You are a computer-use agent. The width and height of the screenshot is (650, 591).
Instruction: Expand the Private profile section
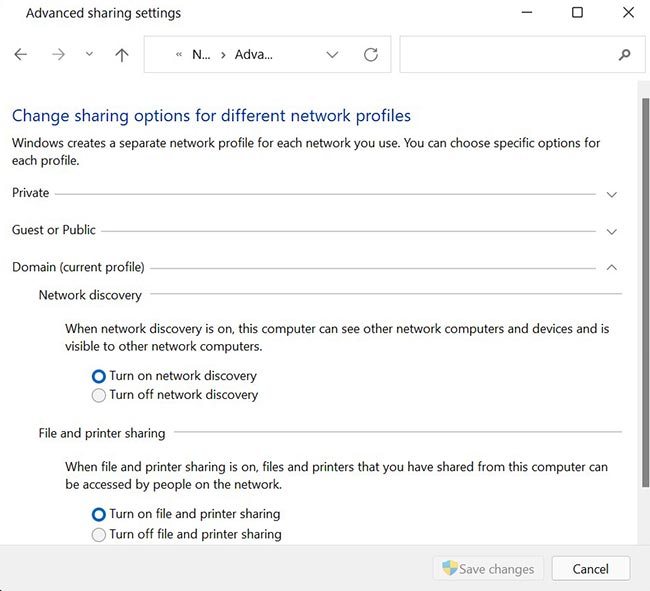(x=612, y=194)
